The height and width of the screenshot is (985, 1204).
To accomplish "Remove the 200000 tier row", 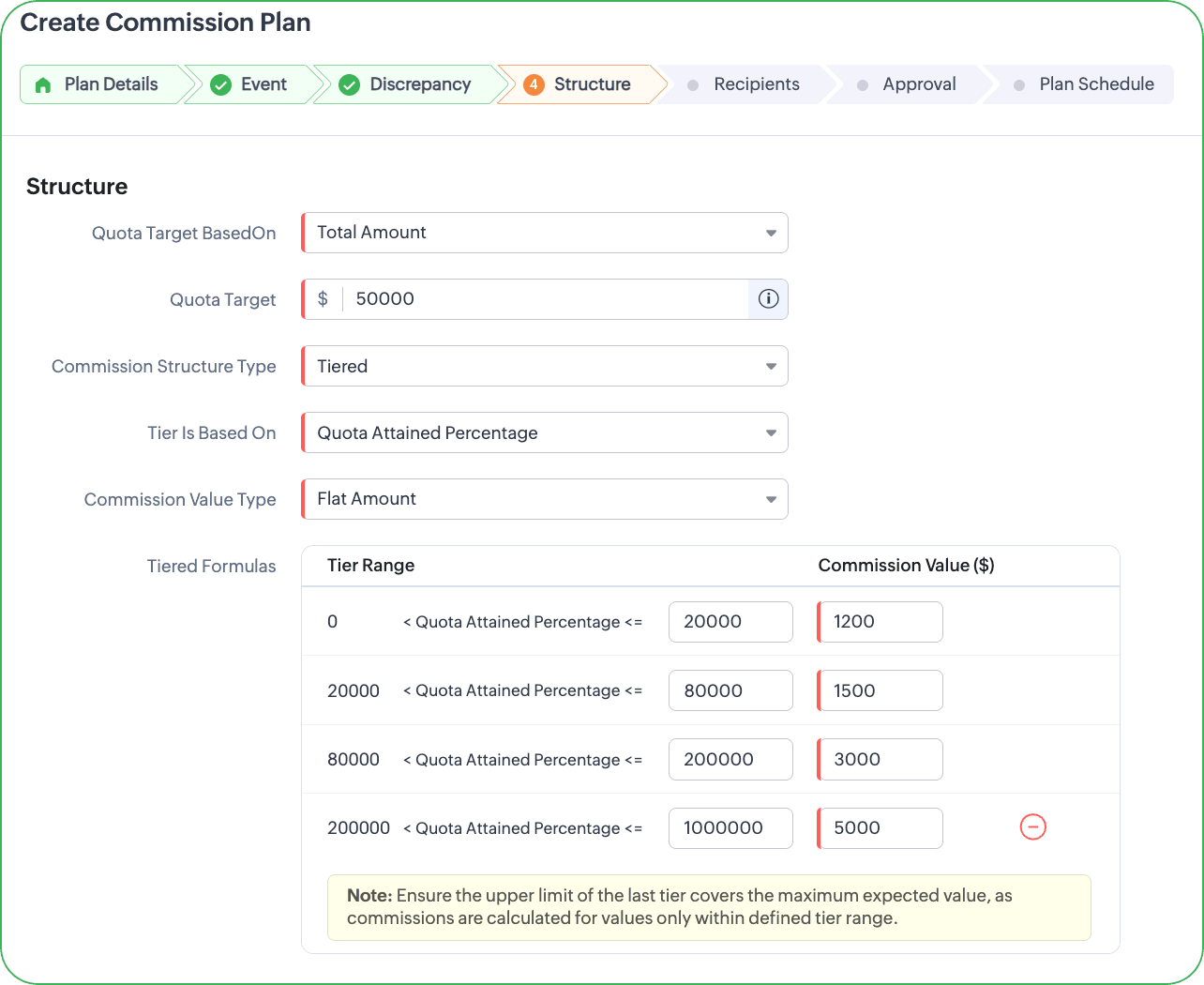I will tap(1032, 827).
